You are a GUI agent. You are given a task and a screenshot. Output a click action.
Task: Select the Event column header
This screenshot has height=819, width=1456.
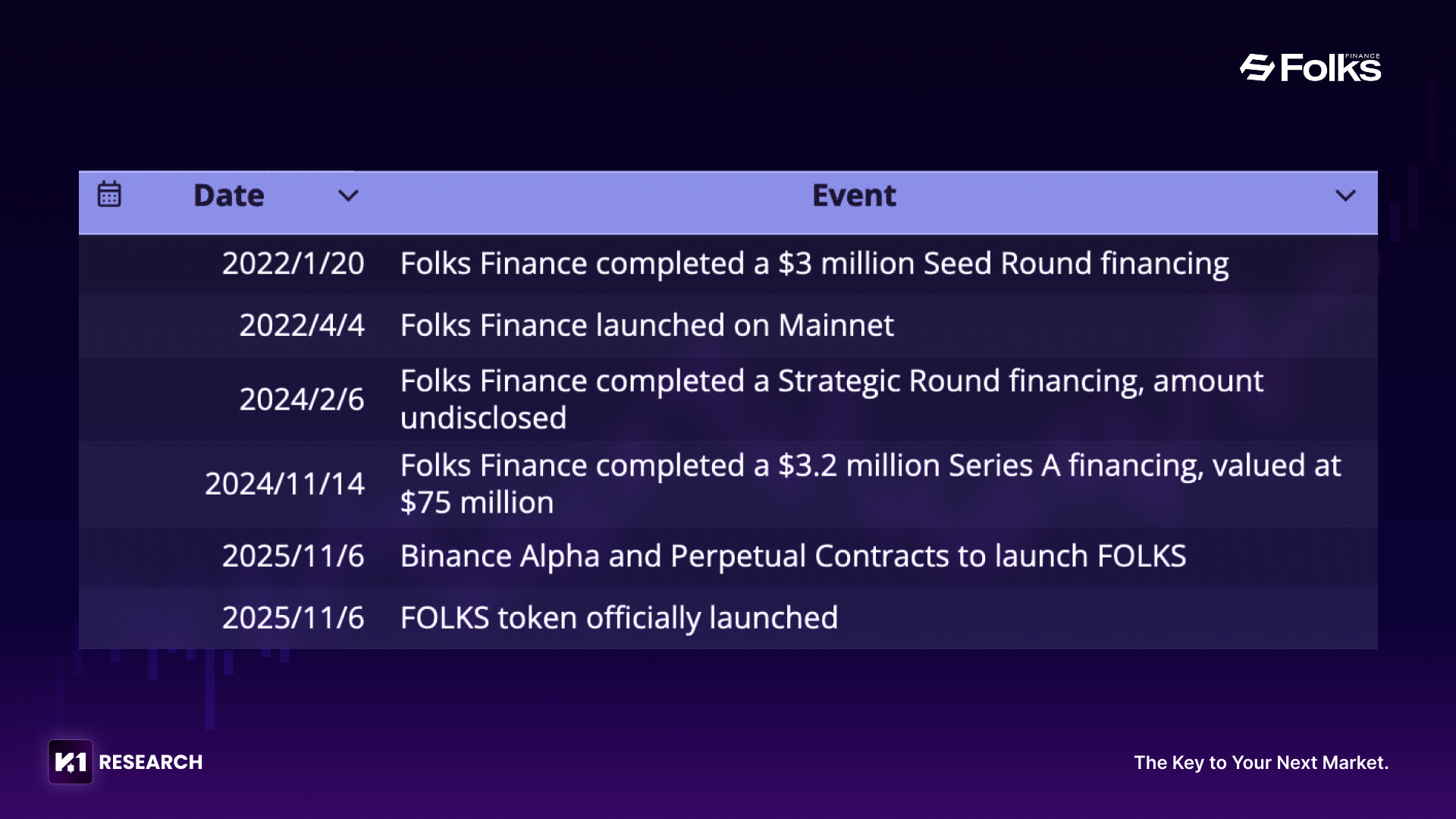[854, 196]
